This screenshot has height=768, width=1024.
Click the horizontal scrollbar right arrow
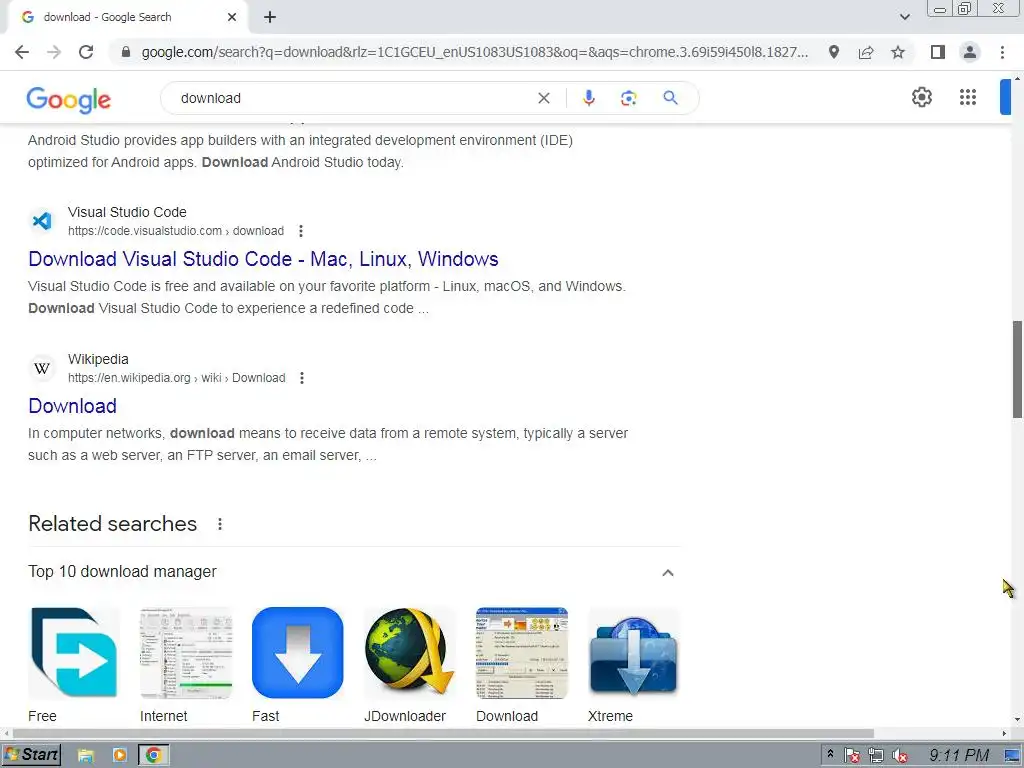(1004, 733)
